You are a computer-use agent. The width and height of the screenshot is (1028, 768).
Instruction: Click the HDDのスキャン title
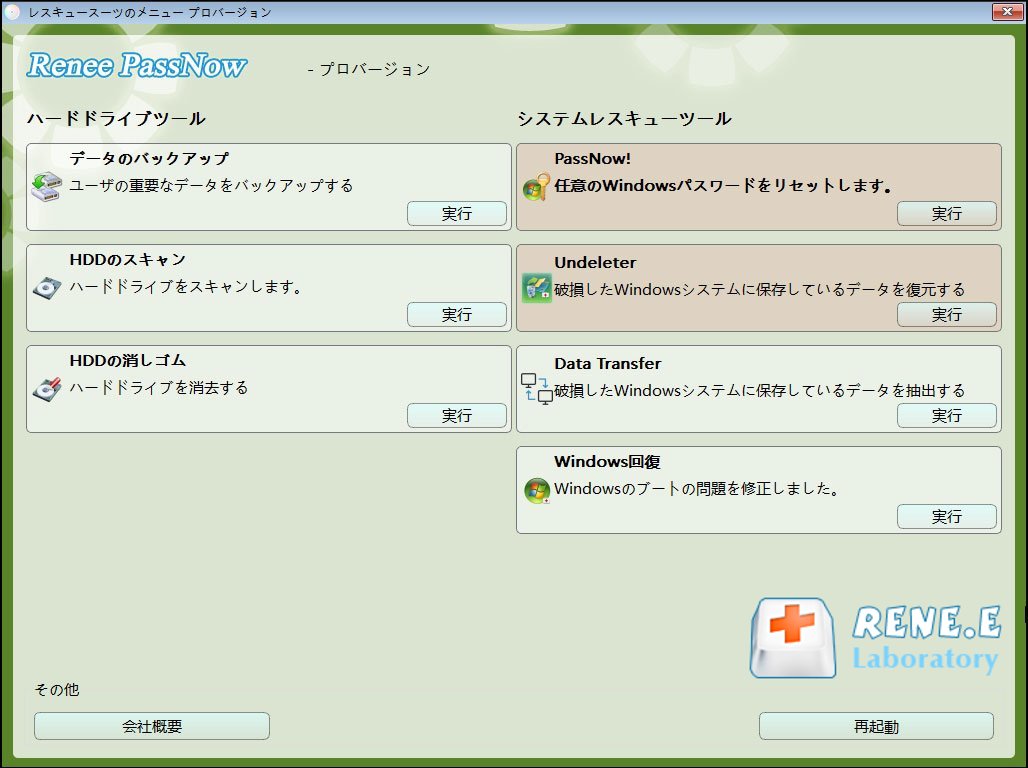128,259
